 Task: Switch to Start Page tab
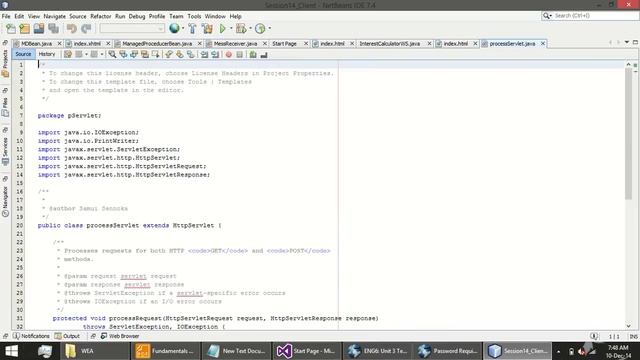[x=284, y=44]
